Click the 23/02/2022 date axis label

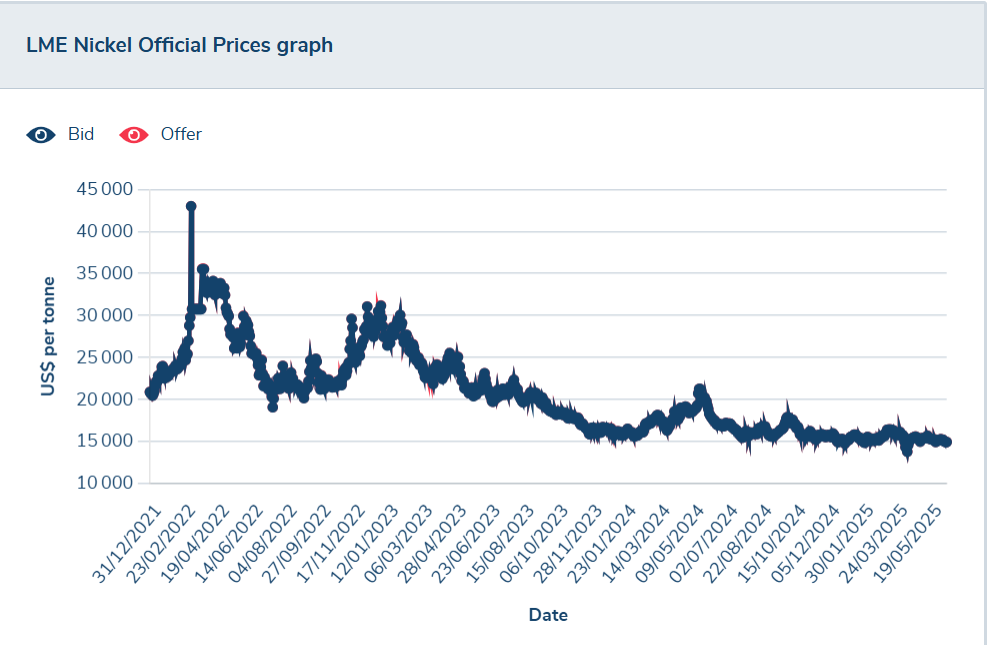tap(161, 544)
